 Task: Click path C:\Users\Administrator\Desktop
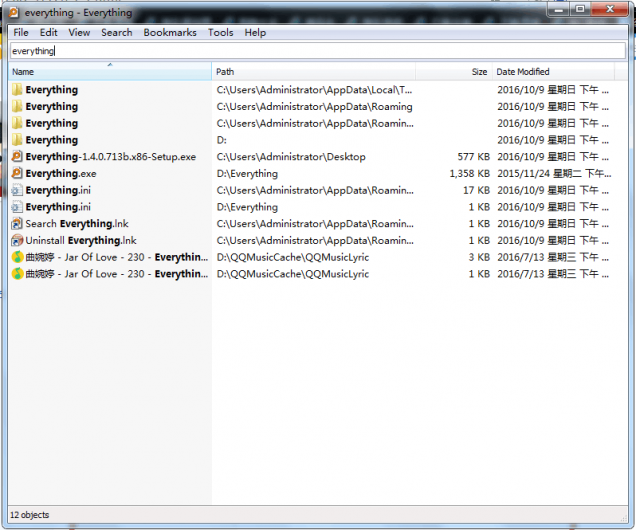coord(291,157)
